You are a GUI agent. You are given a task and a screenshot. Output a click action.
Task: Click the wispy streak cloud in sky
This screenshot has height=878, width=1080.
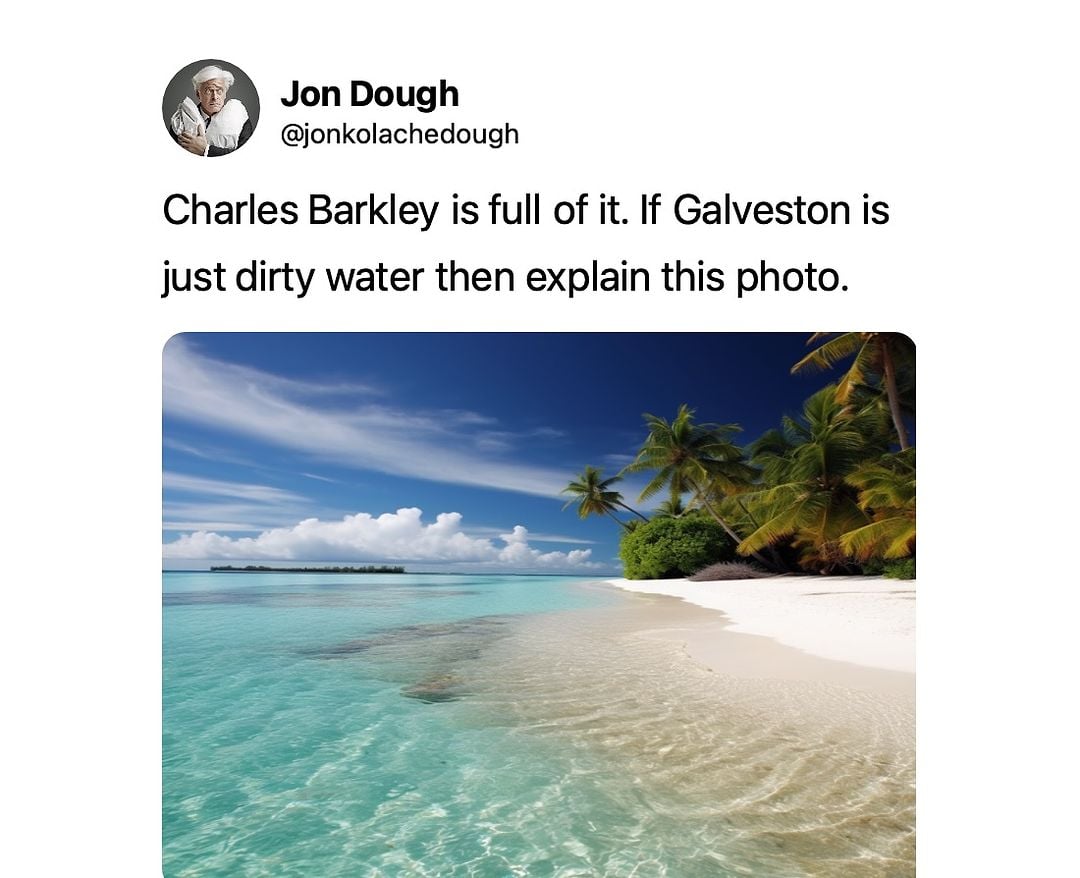coord(358,420)
